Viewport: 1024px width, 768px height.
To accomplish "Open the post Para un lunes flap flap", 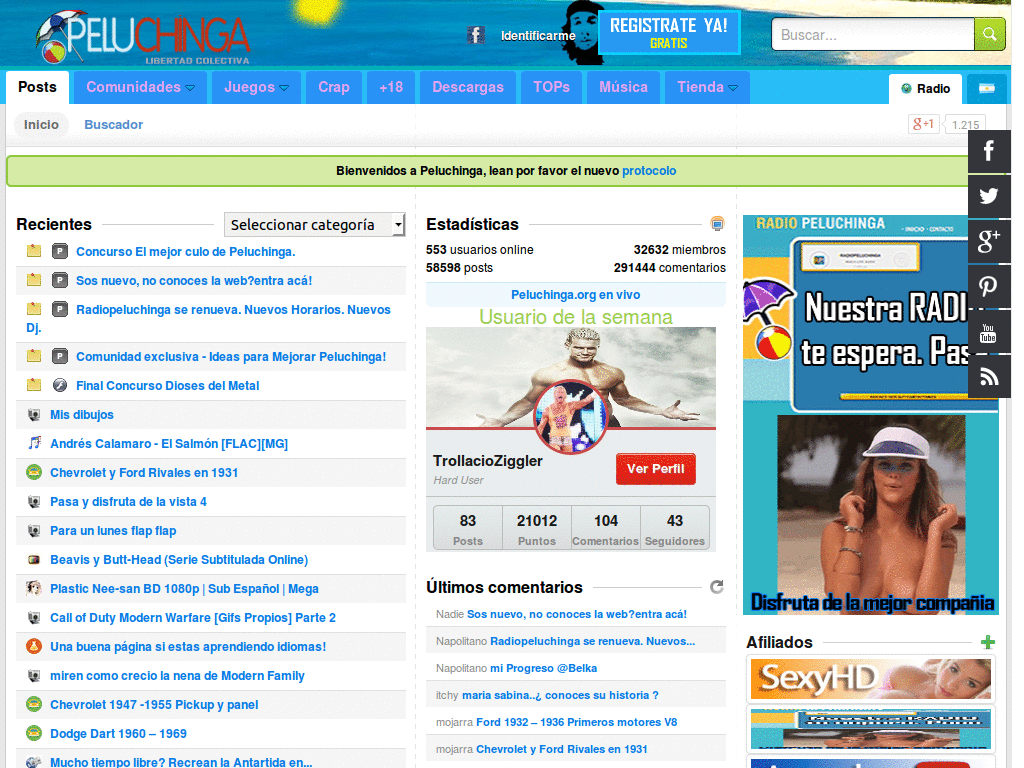I will pos(113,530).
